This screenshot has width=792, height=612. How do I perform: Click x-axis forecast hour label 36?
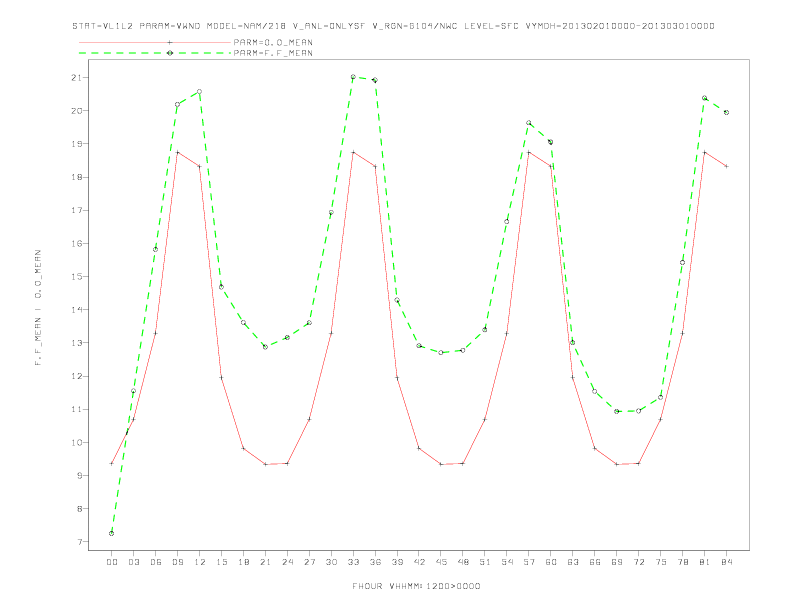[375, 562]
